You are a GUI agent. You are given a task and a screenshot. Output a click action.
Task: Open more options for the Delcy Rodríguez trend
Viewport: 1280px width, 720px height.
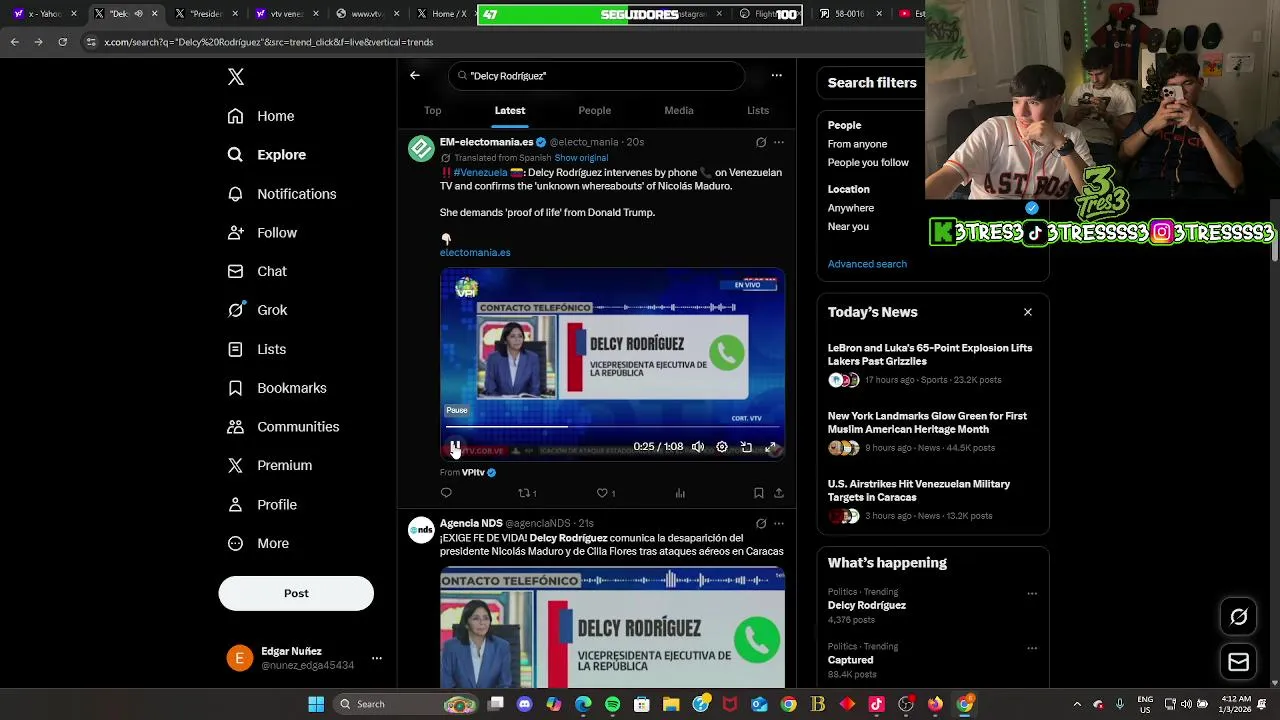click(1032, 593)
